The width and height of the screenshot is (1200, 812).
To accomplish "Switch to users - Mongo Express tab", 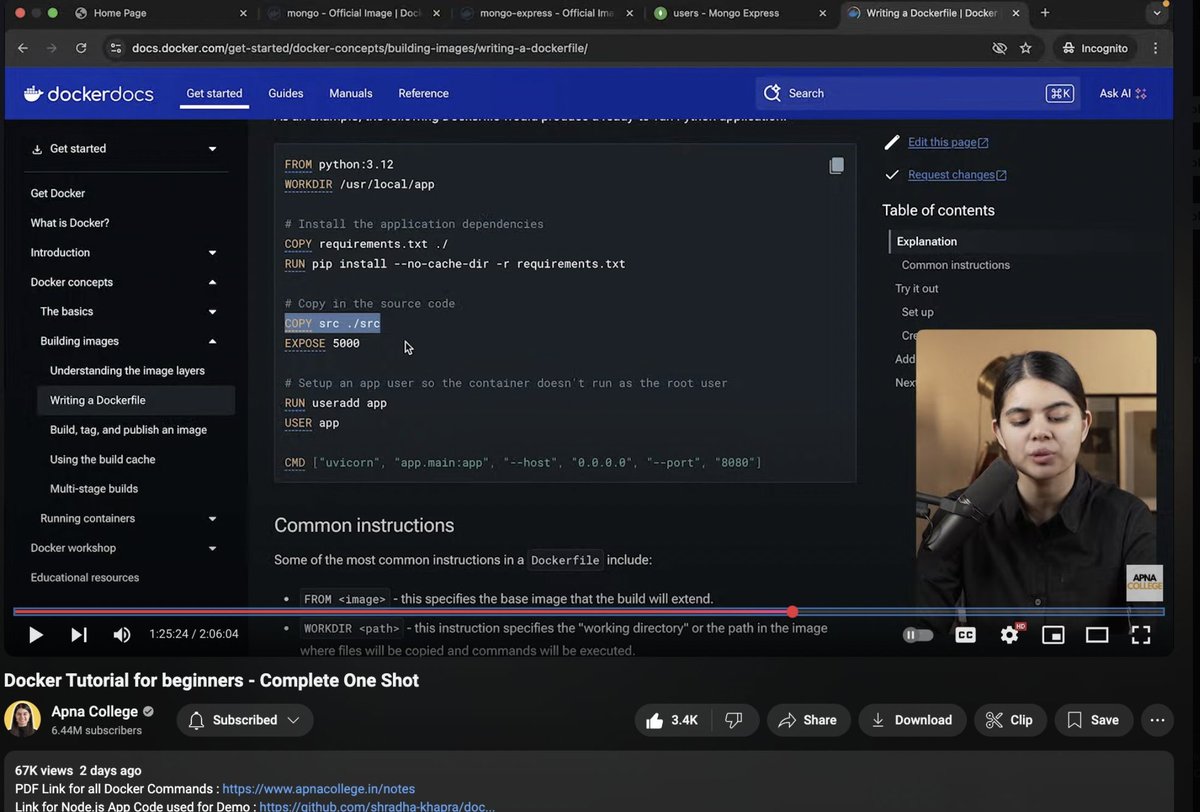I will (738, 13).
